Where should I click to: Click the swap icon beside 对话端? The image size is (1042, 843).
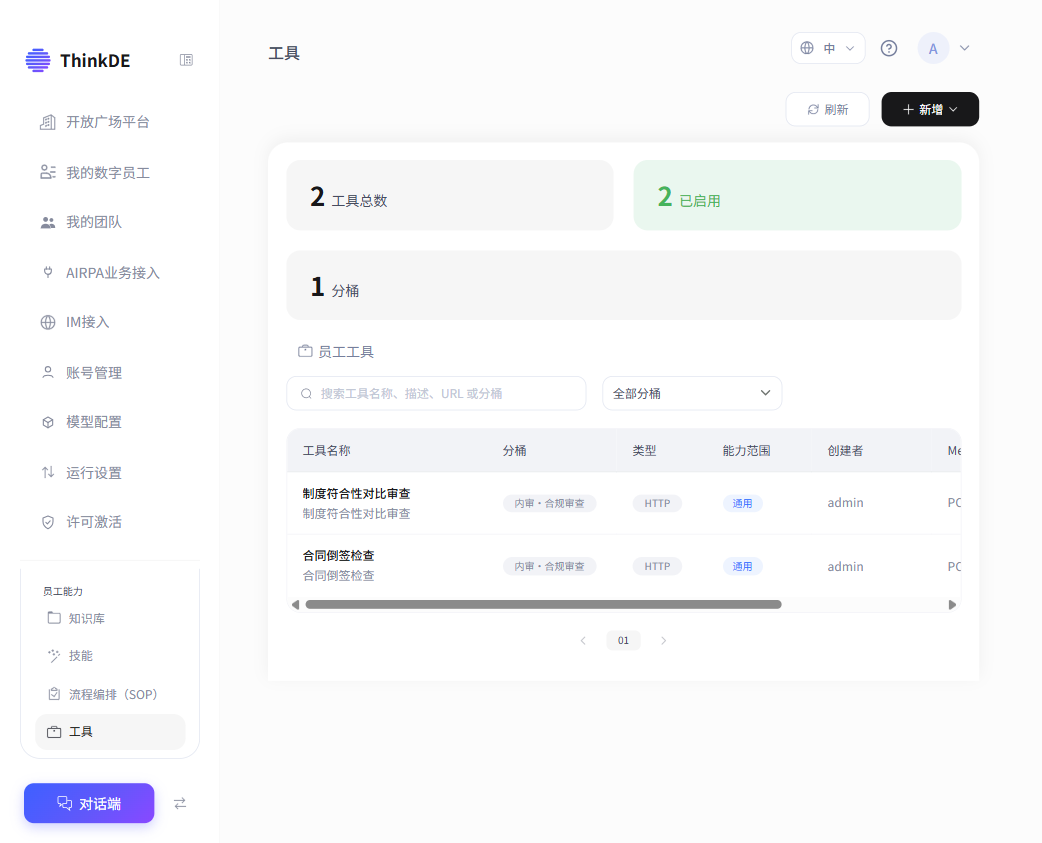click(x=180, y=804)
